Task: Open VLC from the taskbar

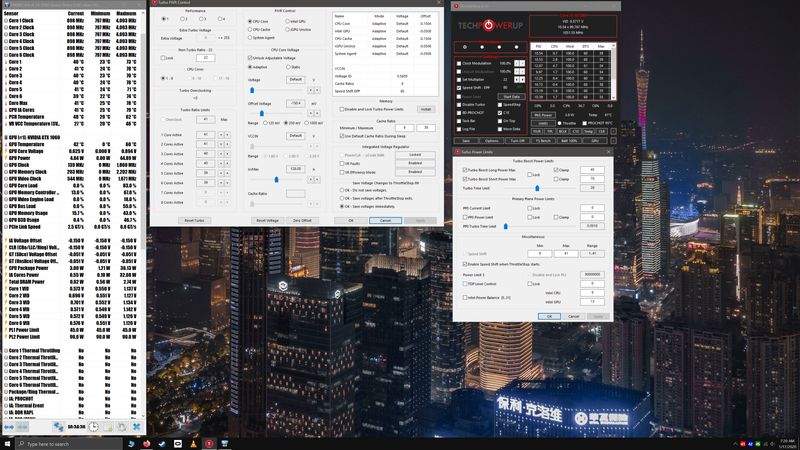Action: tap(193, 444)
